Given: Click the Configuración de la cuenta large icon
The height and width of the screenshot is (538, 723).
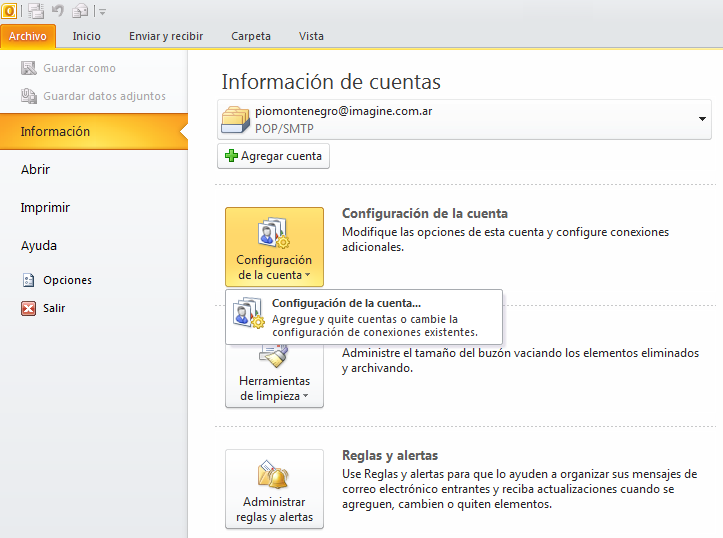Looking at the screenshot, I should point(273,233).
